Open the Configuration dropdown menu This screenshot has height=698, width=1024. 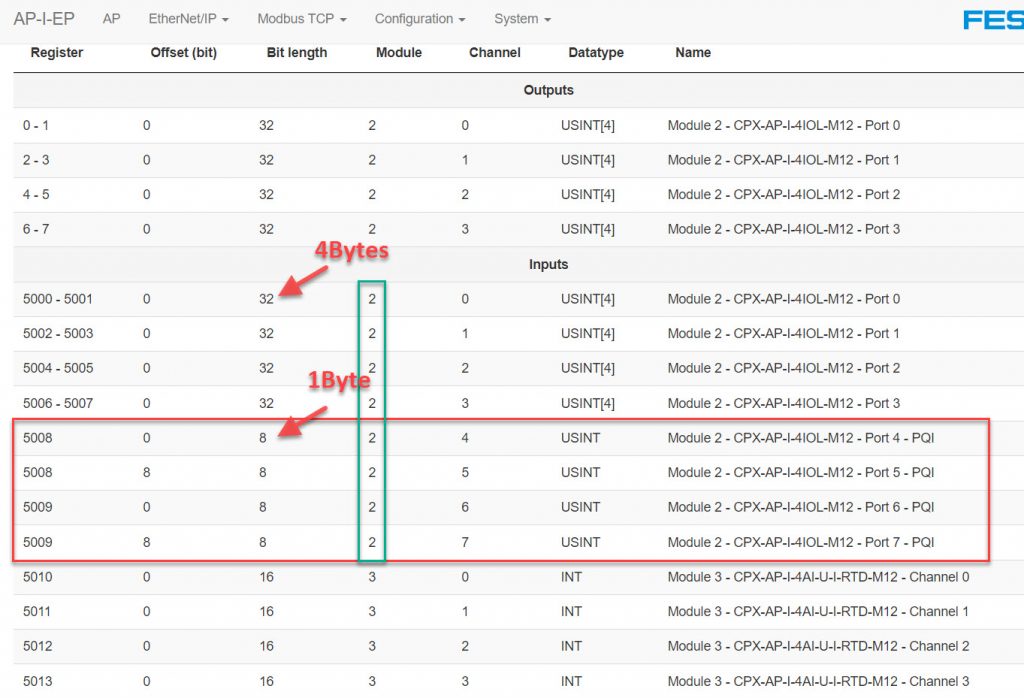[x=420, y=19]
